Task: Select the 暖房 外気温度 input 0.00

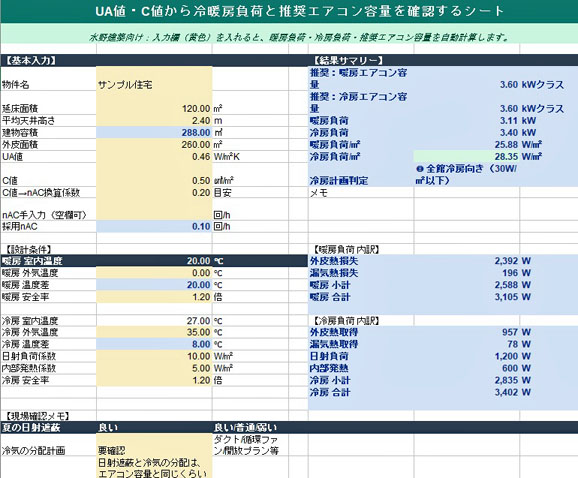Action: (154, 273)
